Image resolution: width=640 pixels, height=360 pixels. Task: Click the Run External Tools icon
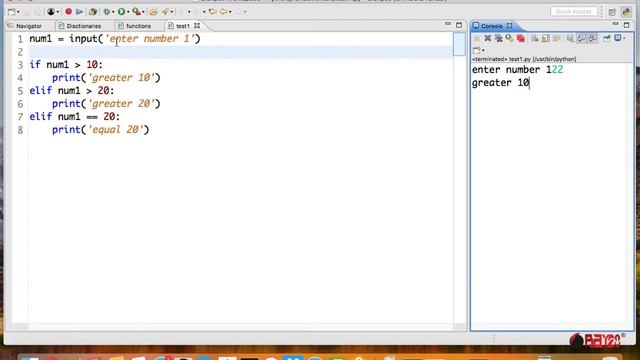tap(136, 12)
